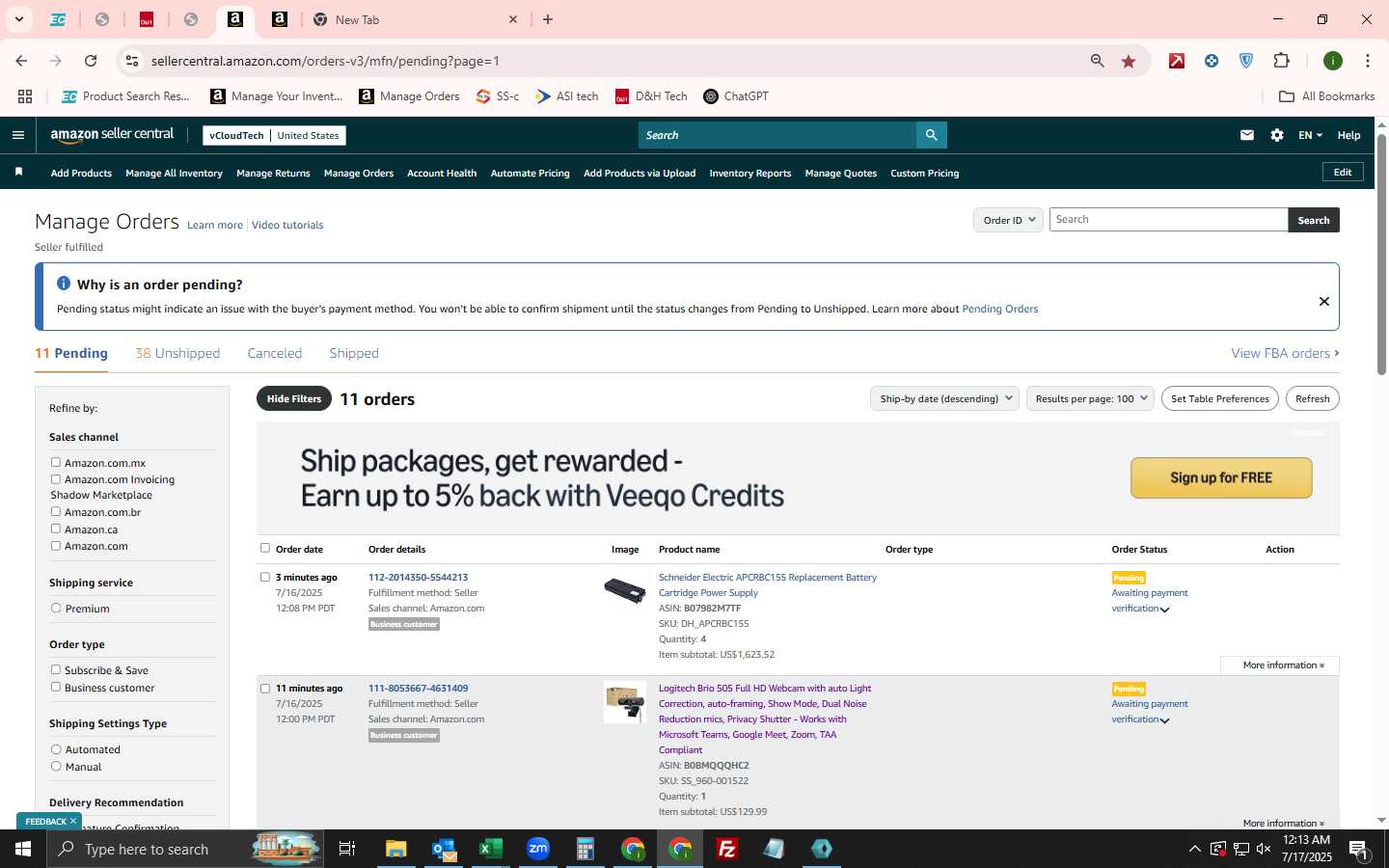
Task: Reload the page with the refresh icon
Action: 91,61
